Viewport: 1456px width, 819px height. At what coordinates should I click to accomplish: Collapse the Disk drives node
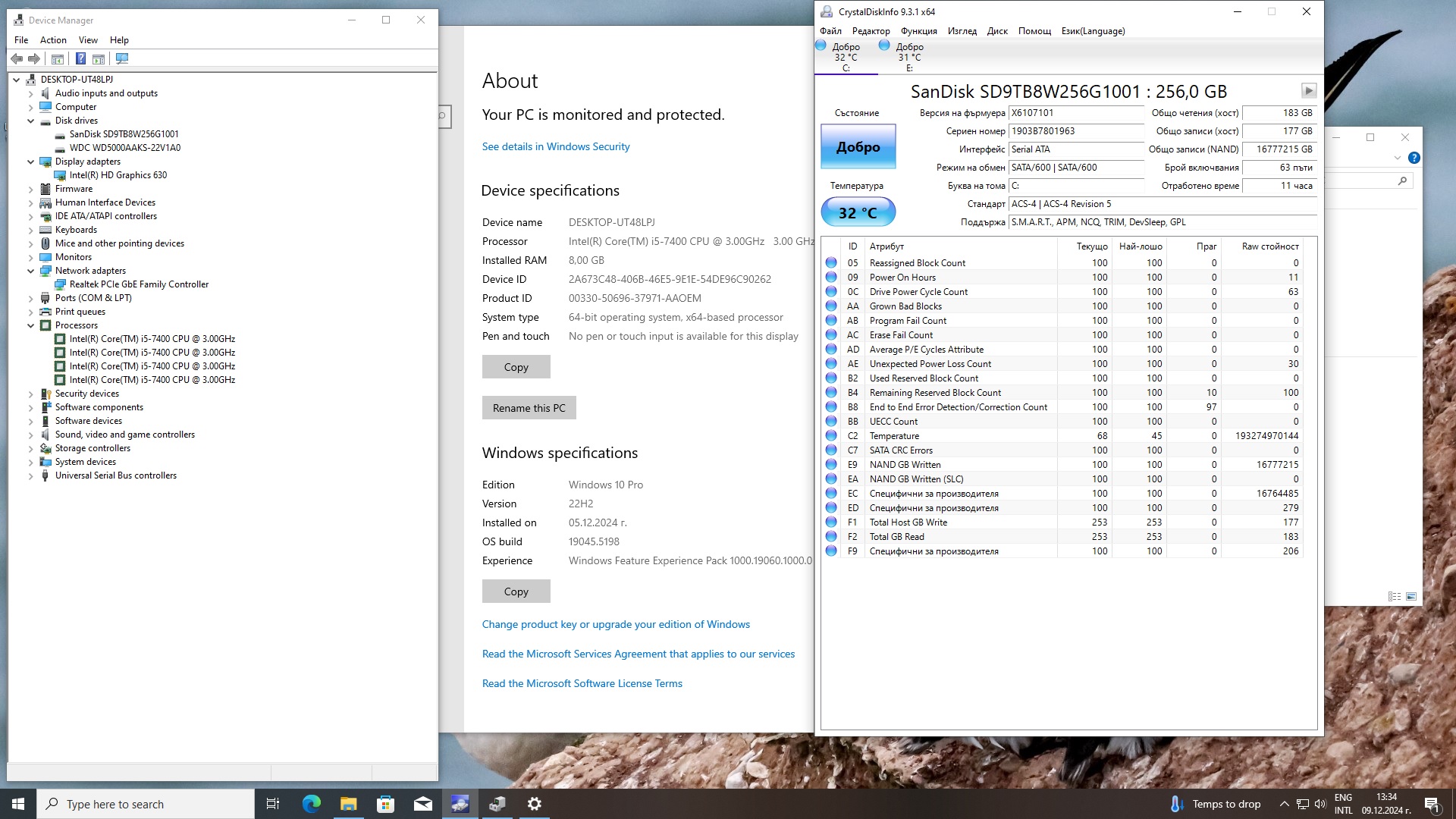click(31, 121)
